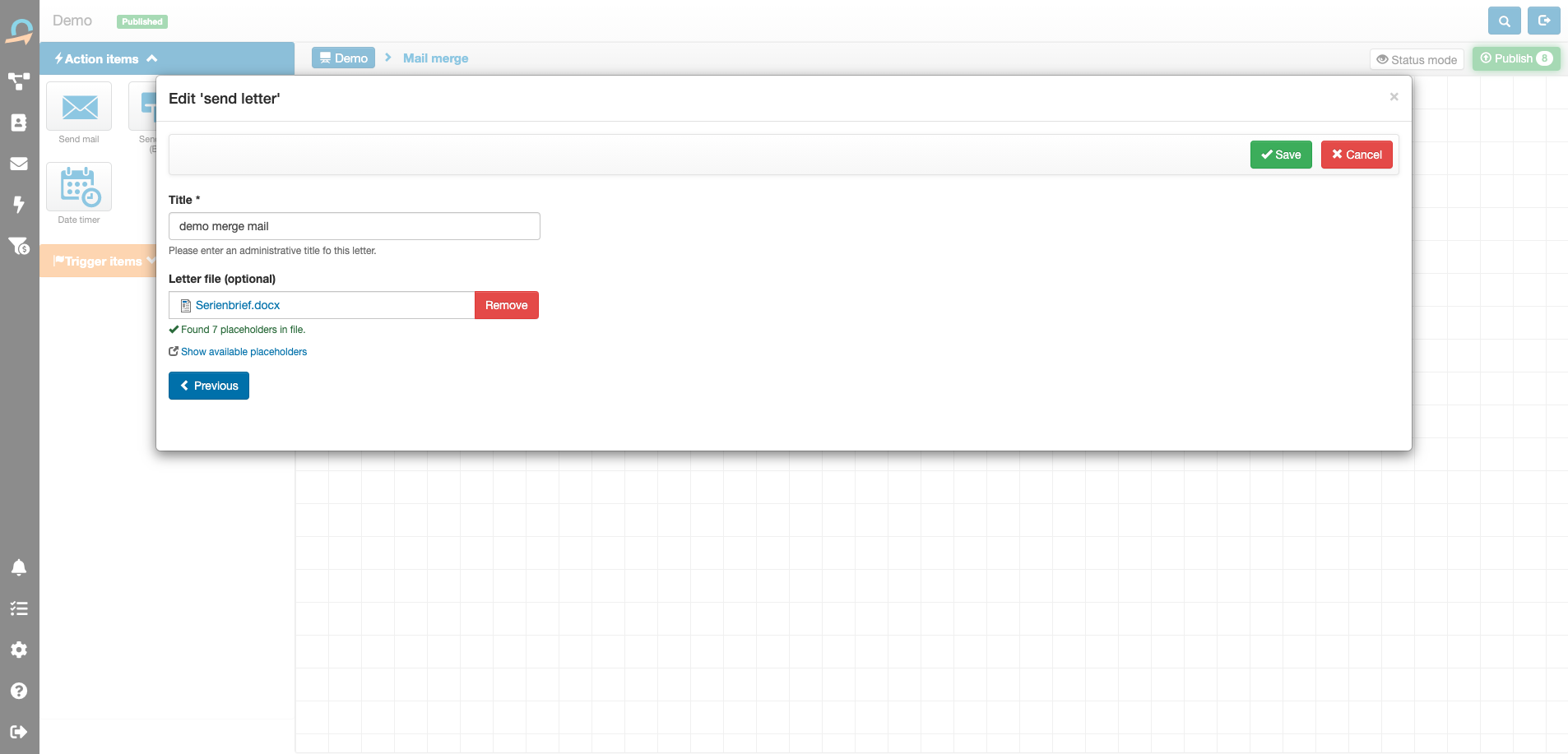Save the send letter changes
The image size is (1568, 754).
tap(1280, 155)
